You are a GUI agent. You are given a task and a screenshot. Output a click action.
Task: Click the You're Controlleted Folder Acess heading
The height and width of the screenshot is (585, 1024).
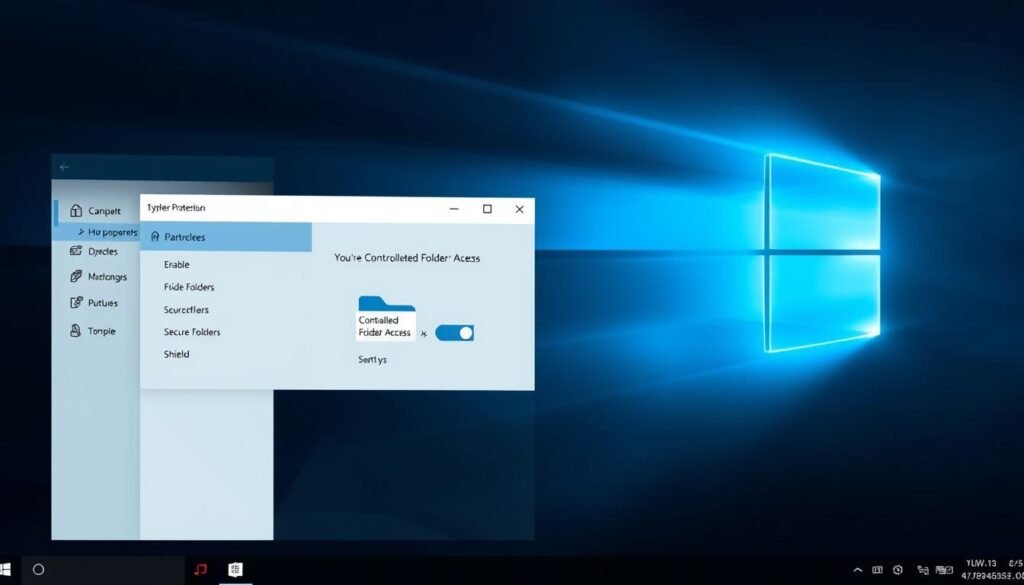[x=407, y=258]
